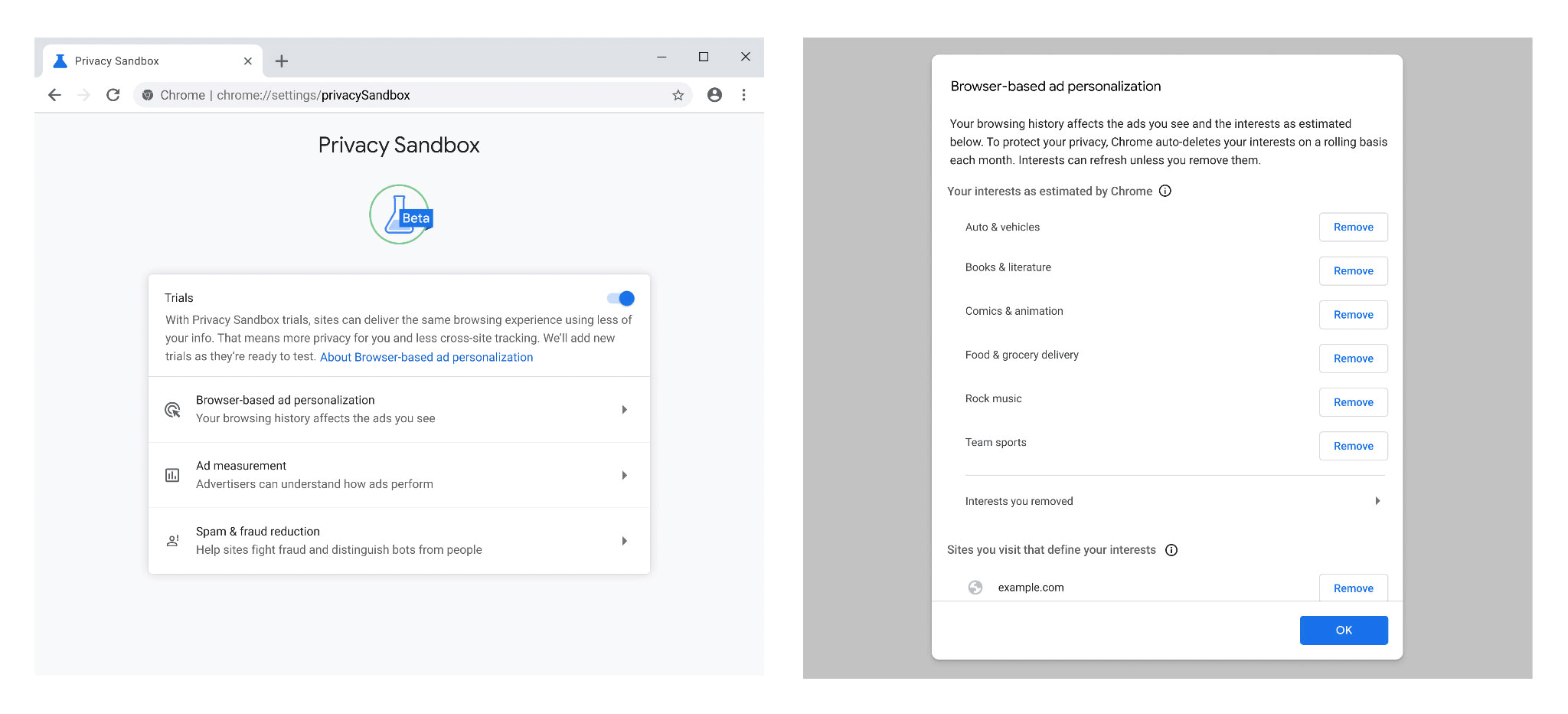
Task: Click the browser back arrow icon
Action: [54, 95]
